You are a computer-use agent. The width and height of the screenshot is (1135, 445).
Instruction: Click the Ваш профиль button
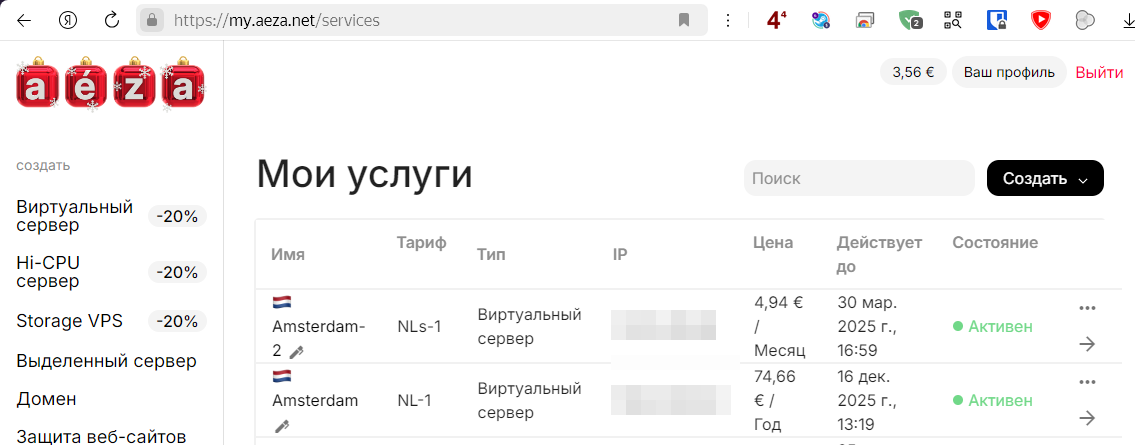pyautogui.click(x=1009, y=72)
